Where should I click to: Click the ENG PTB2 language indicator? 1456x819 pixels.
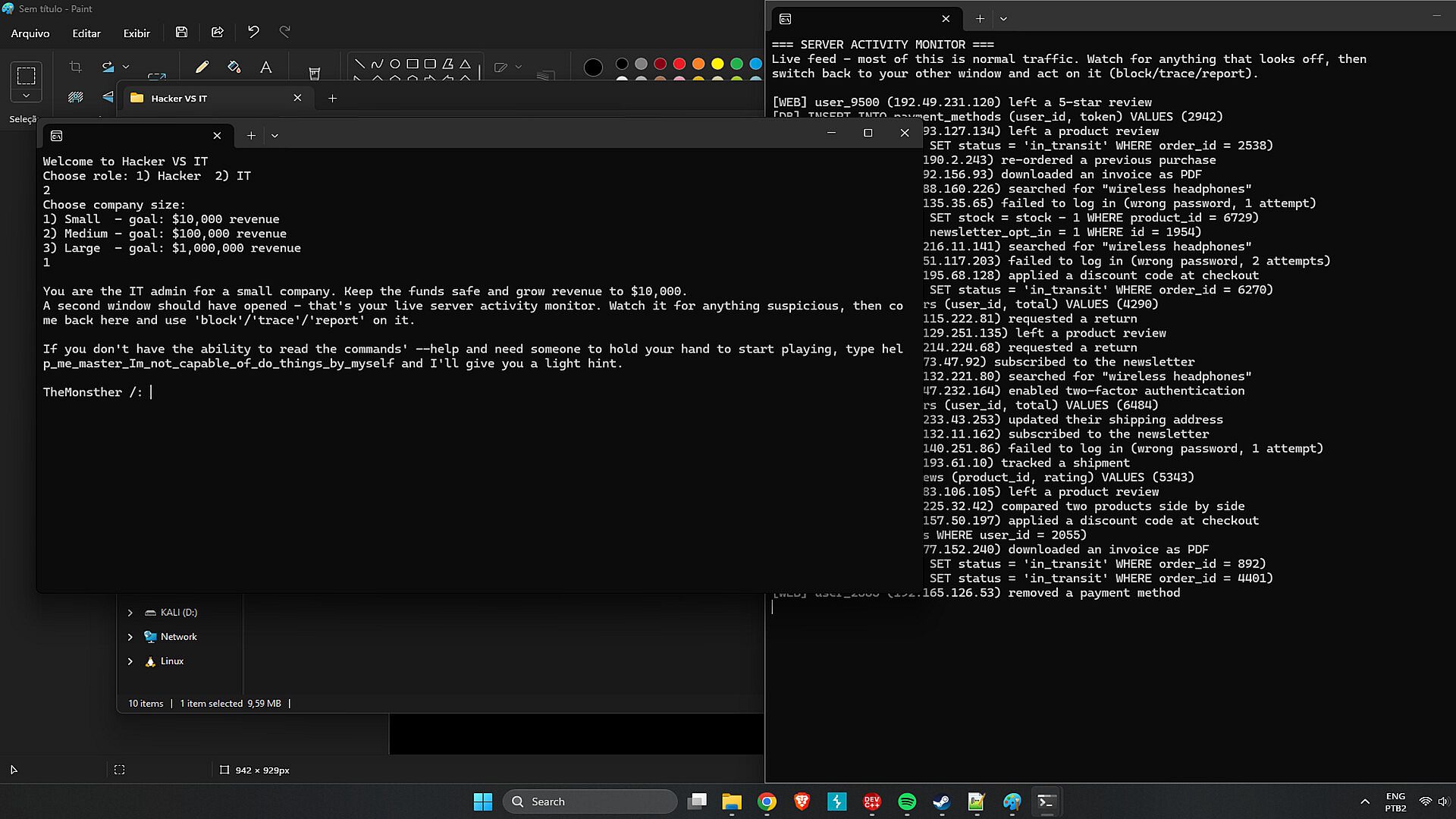tap(1395, 802)
